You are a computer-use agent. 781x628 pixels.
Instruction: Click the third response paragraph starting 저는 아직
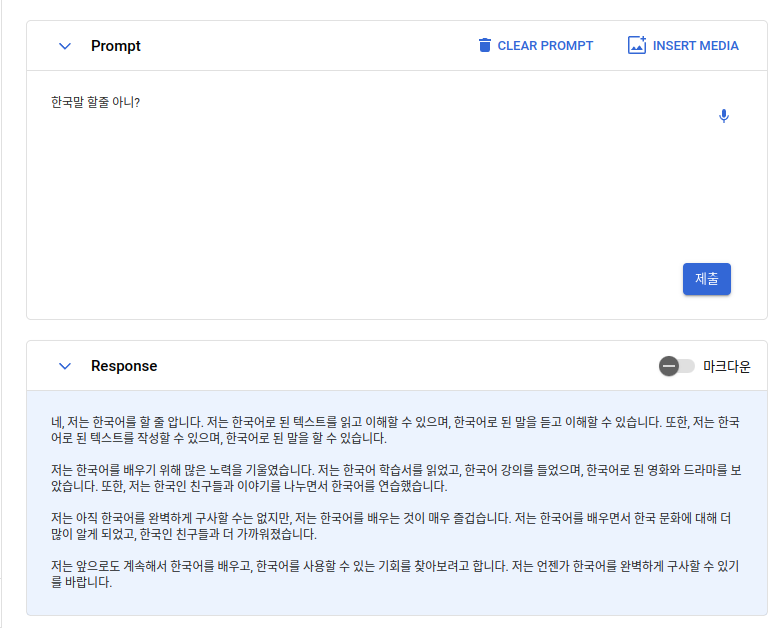click(395, 525)
